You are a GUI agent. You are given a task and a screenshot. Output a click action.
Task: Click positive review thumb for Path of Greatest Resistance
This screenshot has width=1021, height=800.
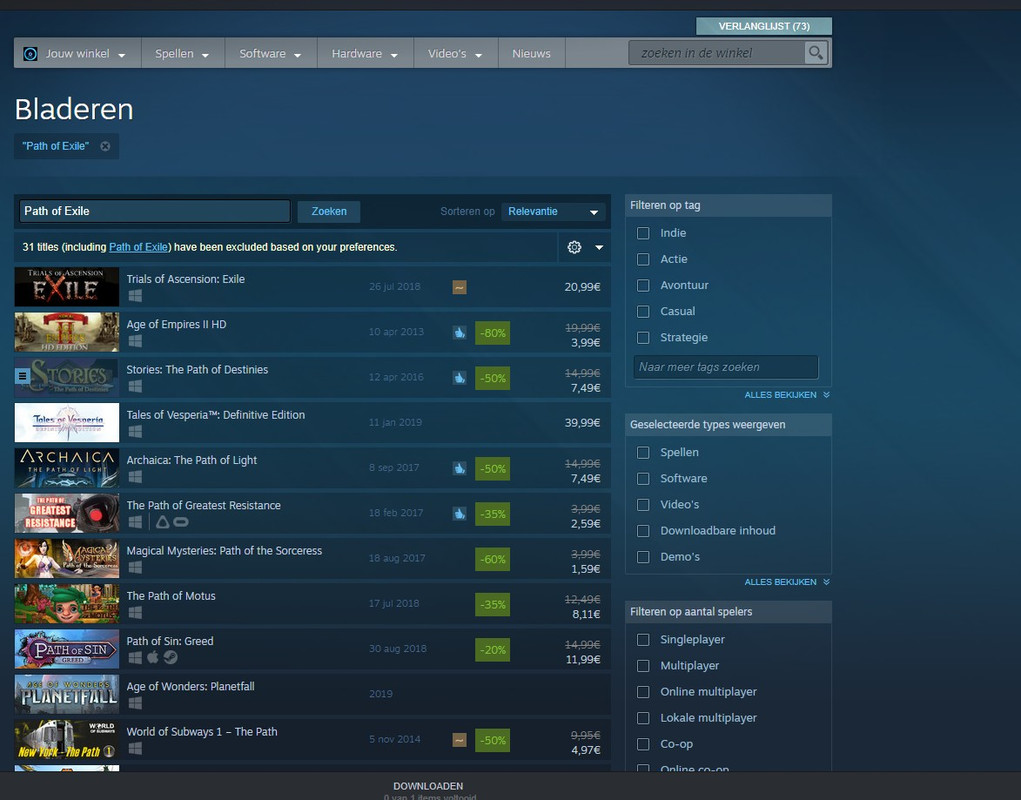pyautogui.click(x=459, y=514)
